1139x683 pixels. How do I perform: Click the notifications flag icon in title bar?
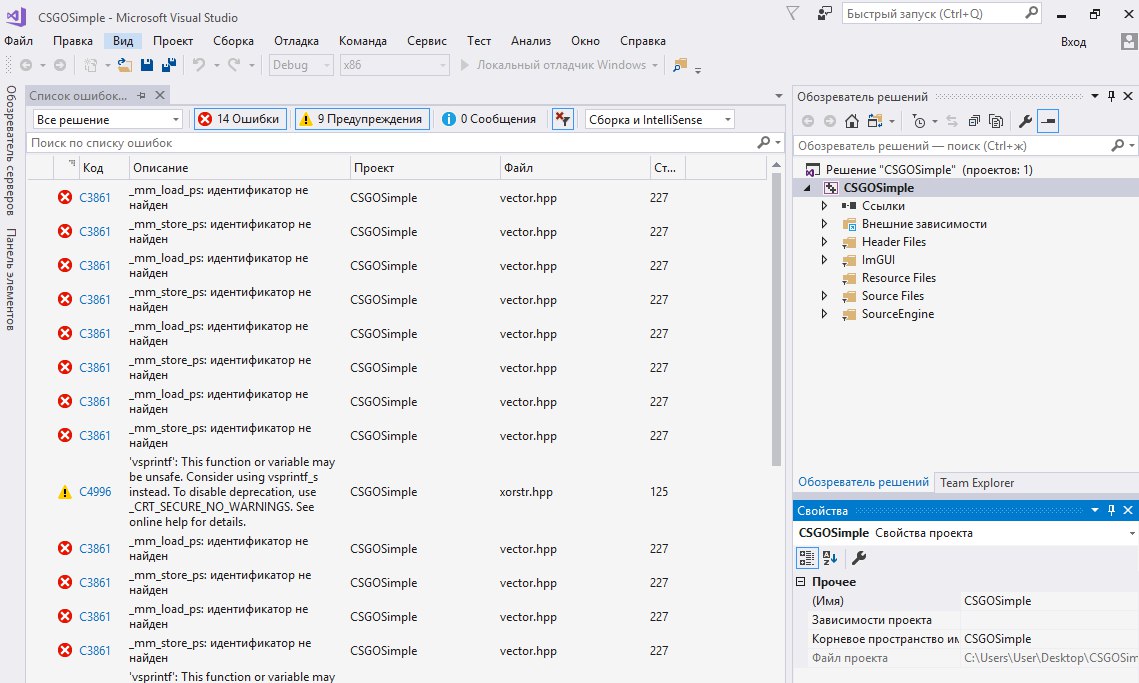tap(792, 14)
